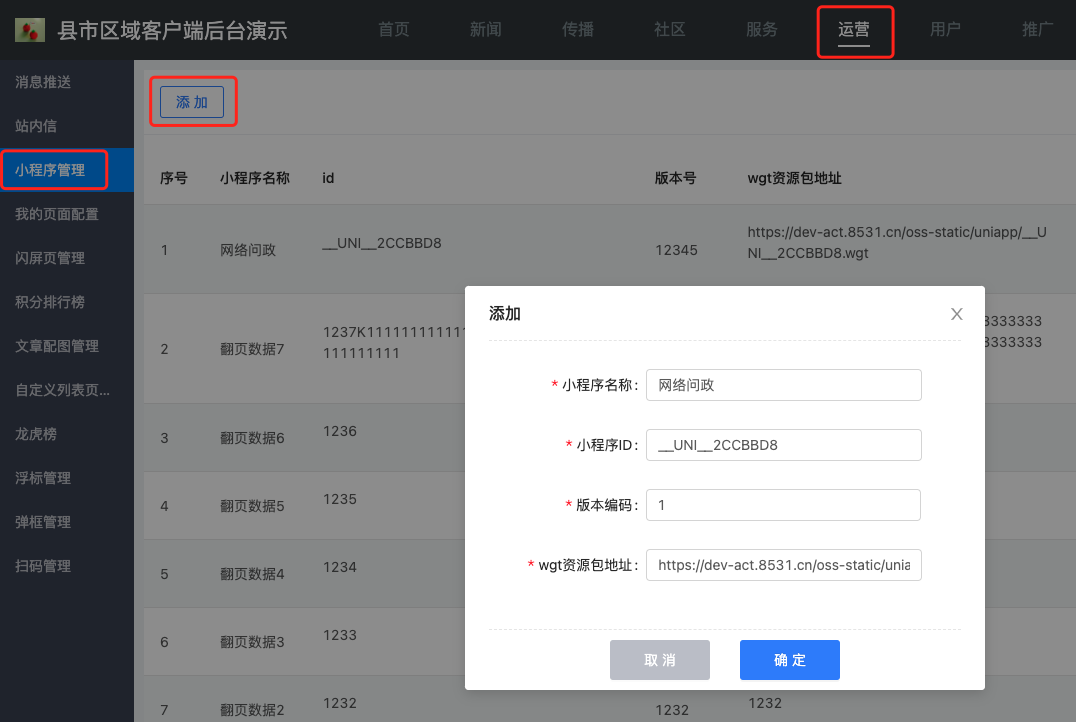Click the 添加 button above the table
1076x722 pixels.
point(192,102)
